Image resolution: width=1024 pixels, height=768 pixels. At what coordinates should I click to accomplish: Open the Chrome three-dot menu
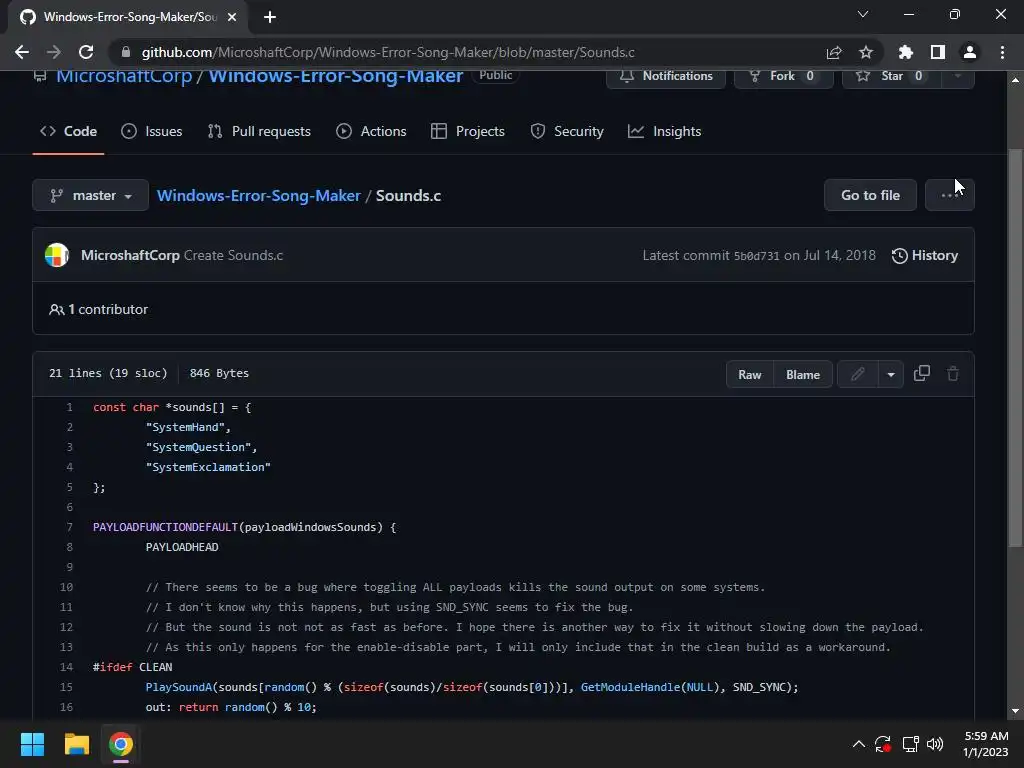[x=1002, y=52]
